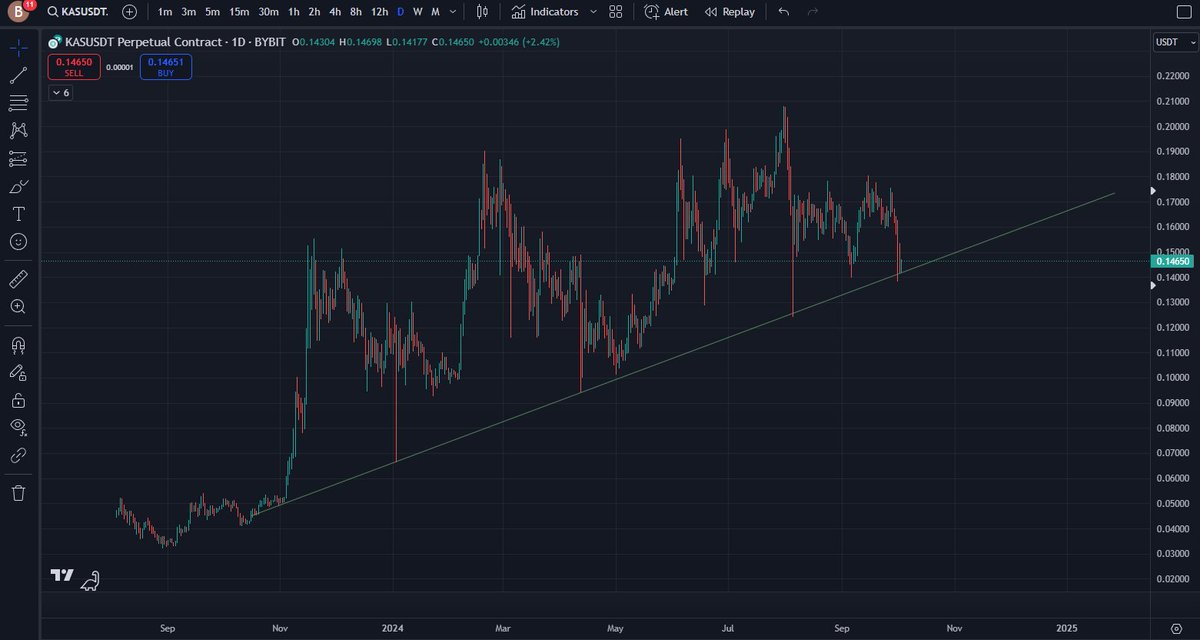Expand the collapsed indicators legend showing 6
The width and height of the screenshot is (1200, 640).
click(60, 92)
